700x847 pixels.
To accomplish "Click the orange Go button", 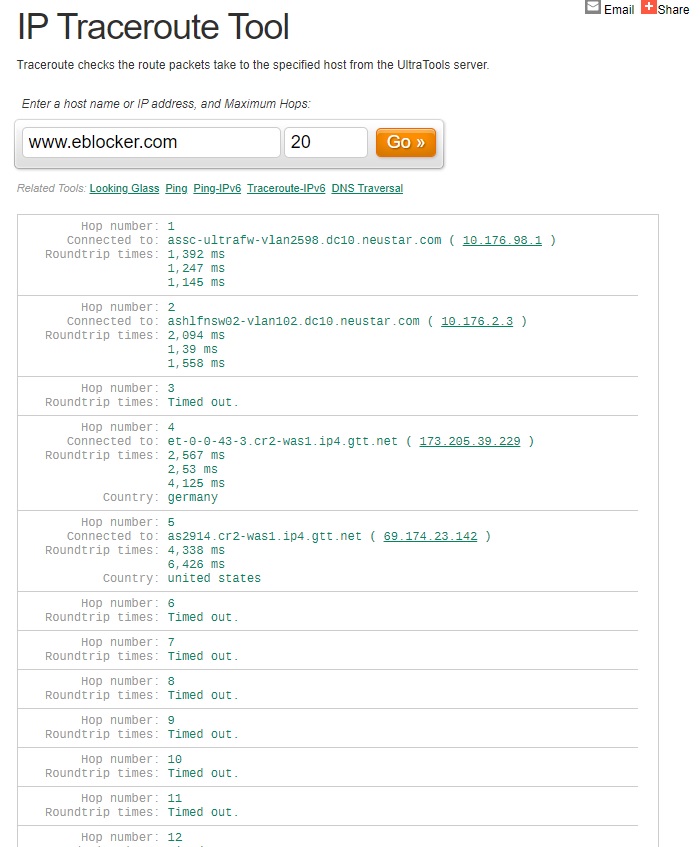I will pyautogui.click(x=406, y=142).
